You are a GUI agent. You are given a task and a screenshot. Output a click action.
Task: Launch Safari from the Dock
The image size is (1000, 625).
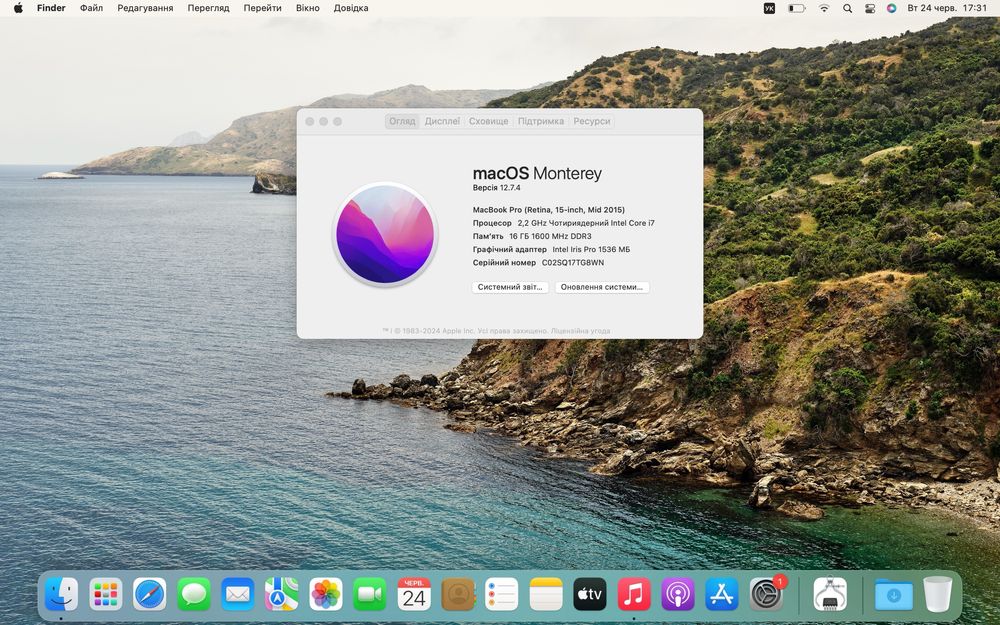click(149, 594)
